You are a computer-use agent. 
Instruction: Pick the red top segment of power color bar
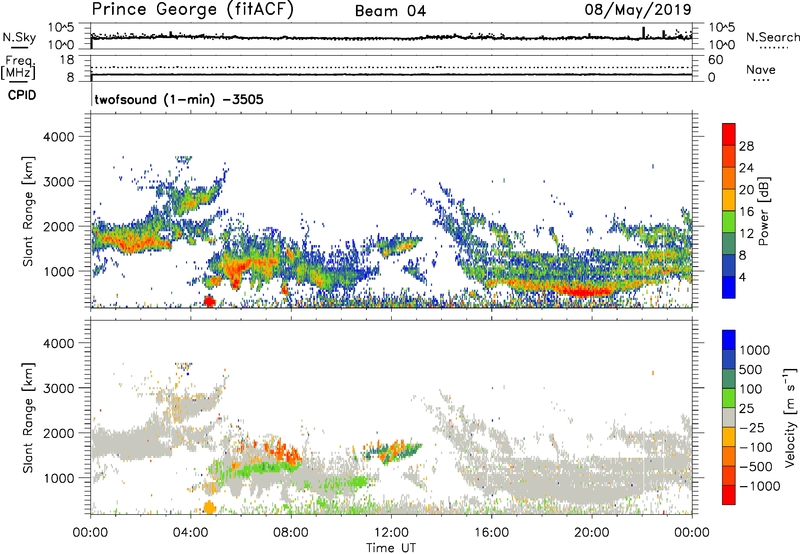[x=729, y=135]
